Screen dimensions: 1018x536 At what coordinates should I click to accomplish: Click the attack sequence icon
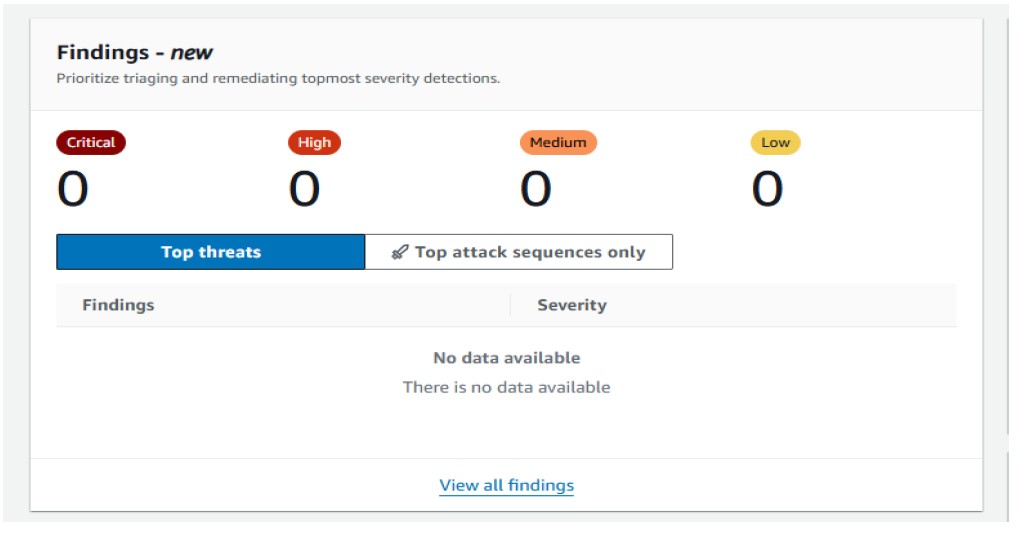400,252
